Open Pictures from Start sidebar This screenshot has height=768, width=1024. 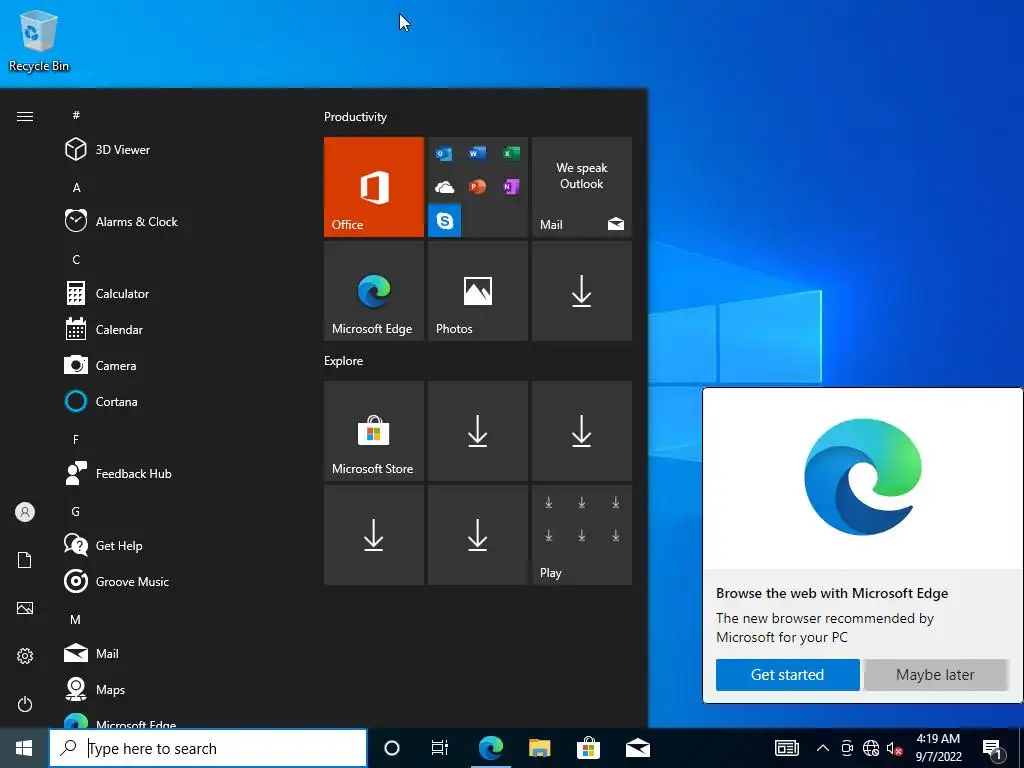tap(25, 608)
